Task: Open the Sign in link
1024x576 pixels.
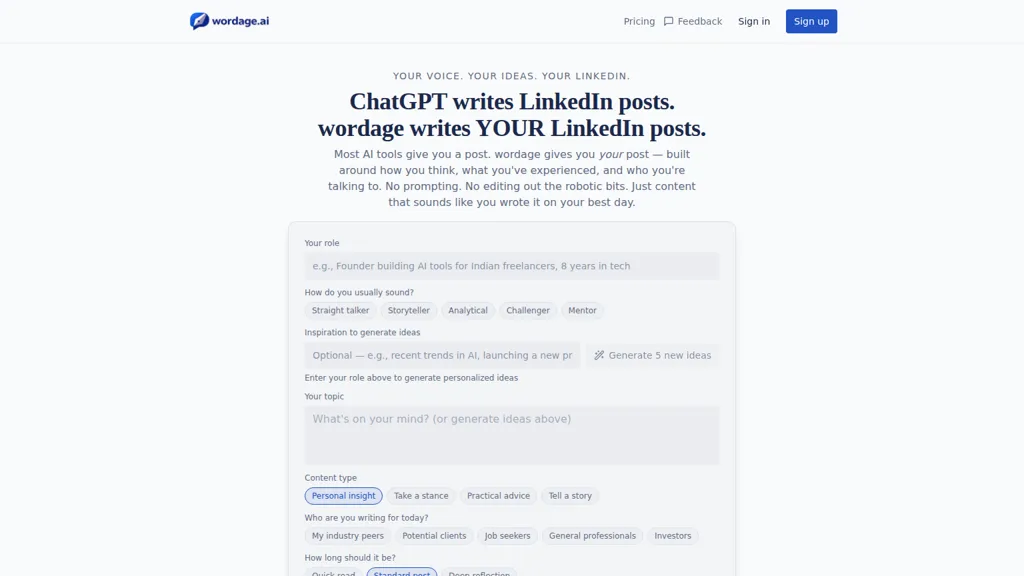Action: [754, 22]
